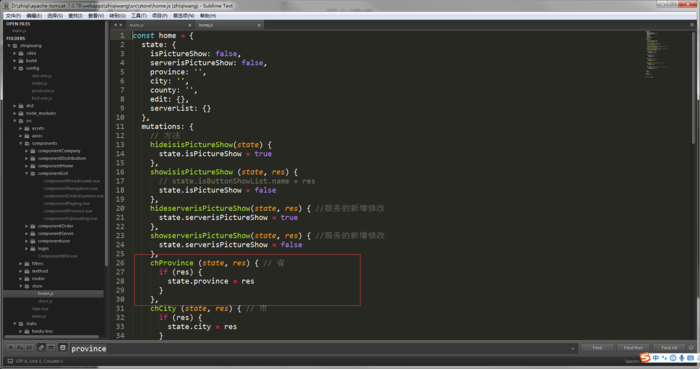Click the editor vertical scrollbar
The width and height of the screenshot is (700, 369).
click(x=693, y=88)
